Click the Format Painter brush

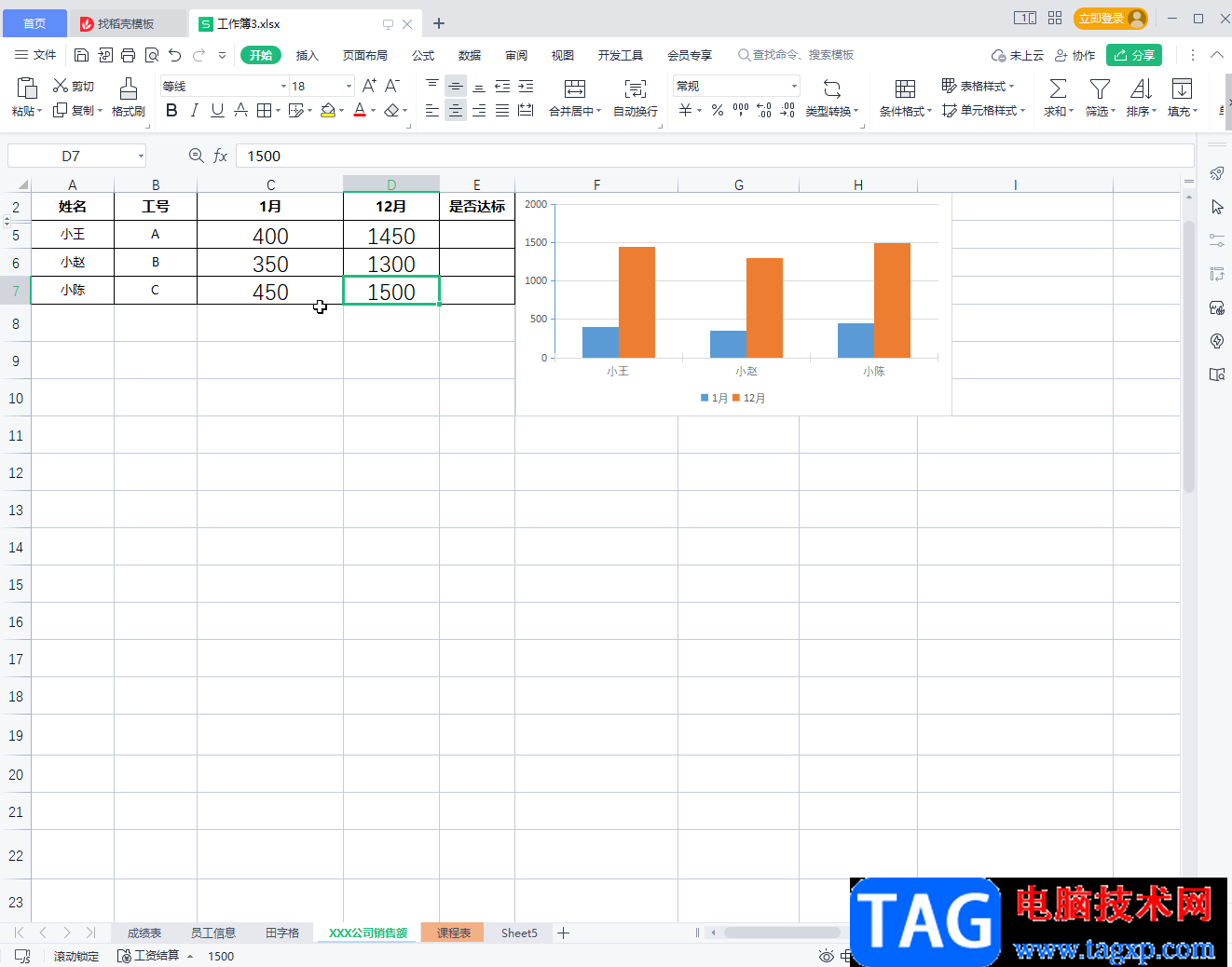tap(129, 89)
